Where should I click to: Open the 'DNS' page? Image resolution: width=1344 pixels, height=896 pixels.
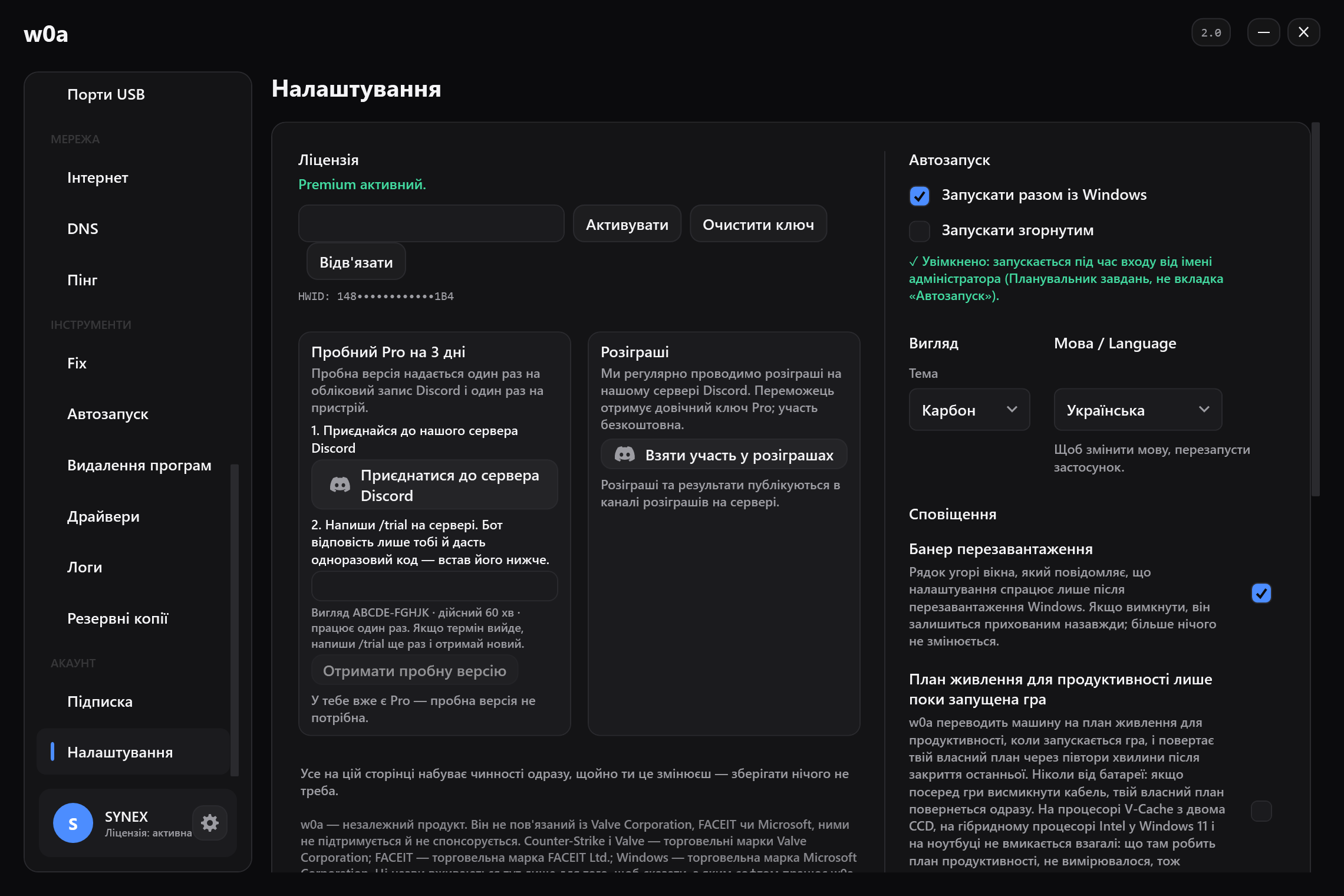tap(133, 229)
